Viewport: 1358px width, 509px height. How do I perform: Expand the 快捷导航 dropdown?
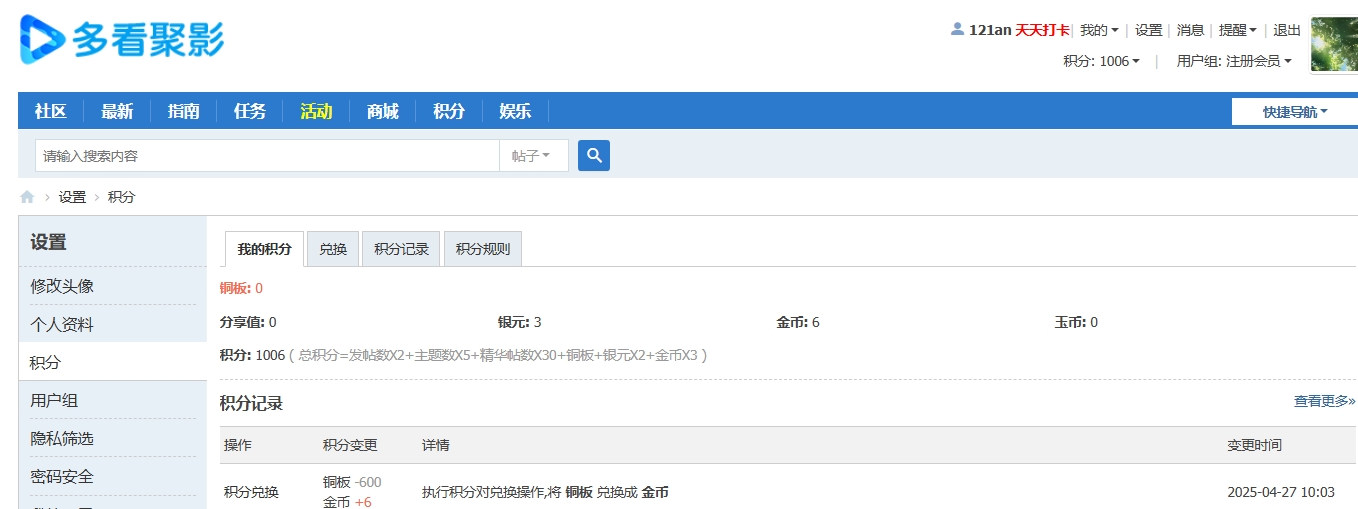pos(1294,112)
